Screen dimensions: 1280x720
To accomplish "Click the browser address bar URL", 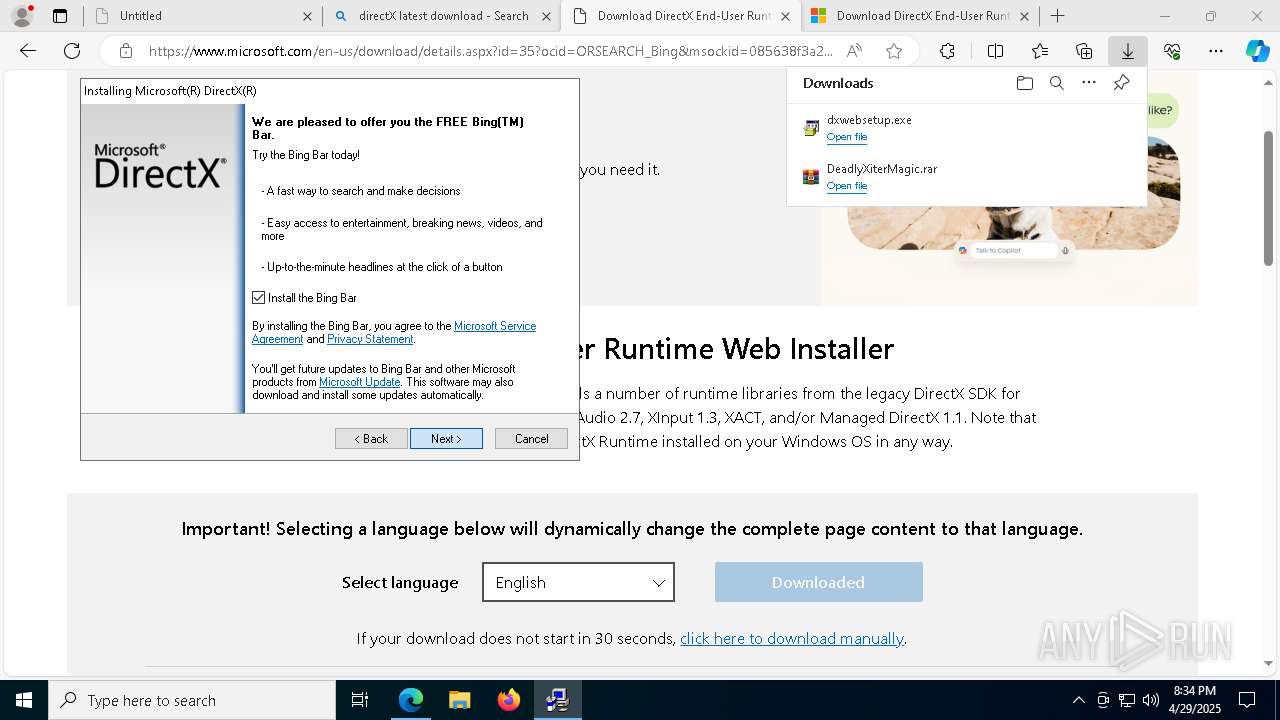I will [490, 51].
